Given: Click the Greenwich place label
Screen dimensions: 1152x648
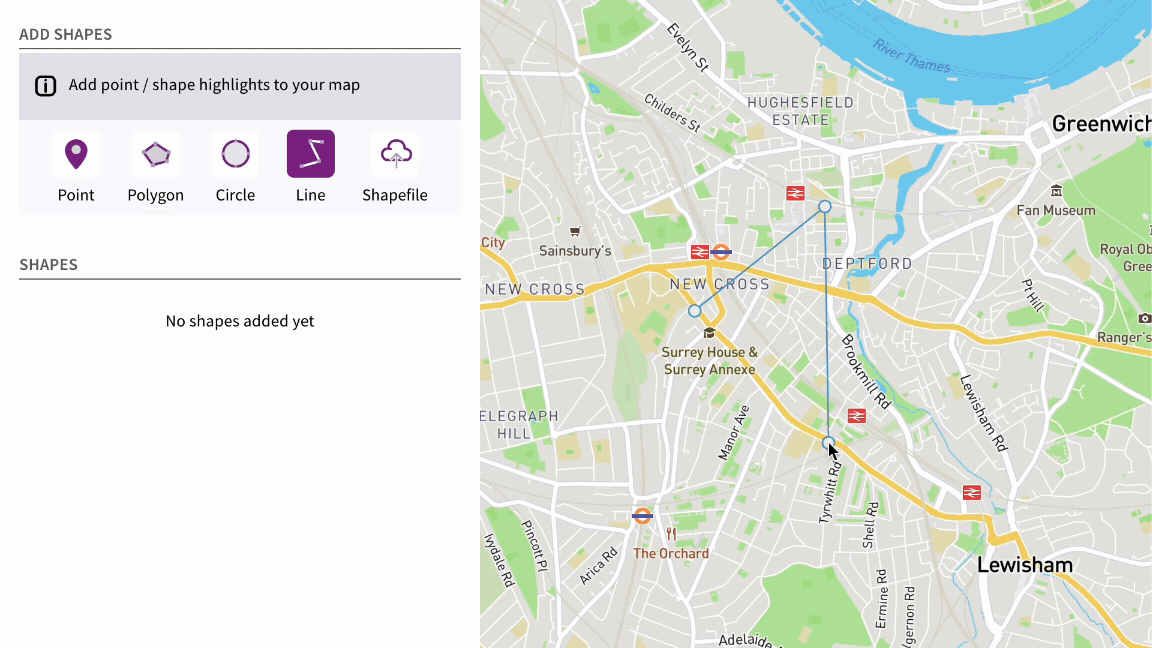Looking at the screenshot, I should (1100, 124).
